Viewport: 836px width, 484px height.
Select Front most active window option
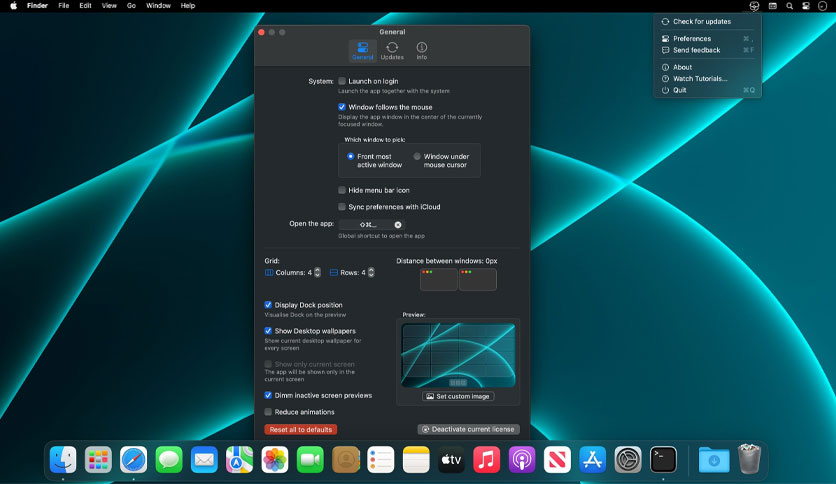[x=350, y=156]
